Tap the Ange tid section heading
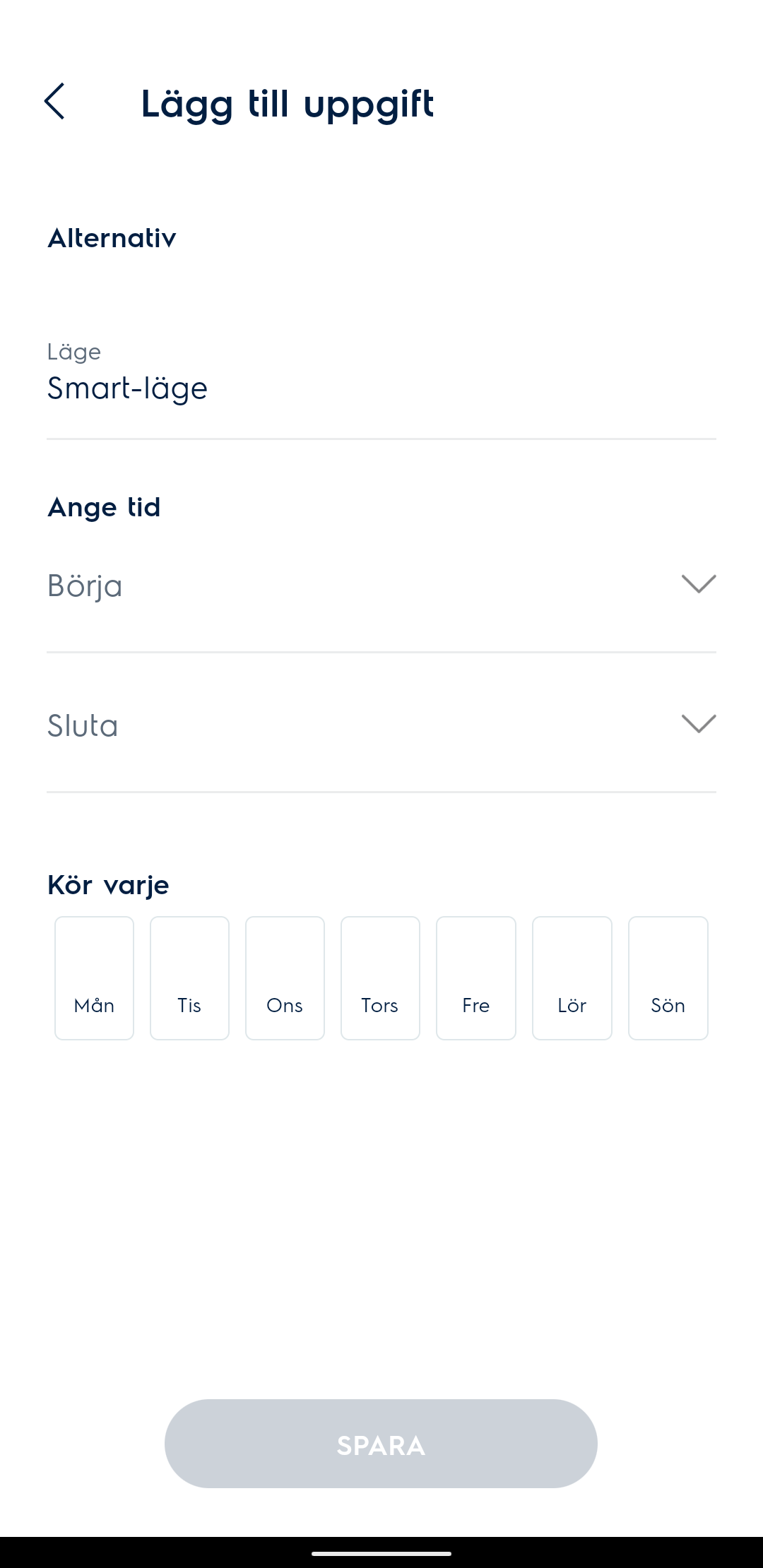This screenshot has height=1568, width=763. pyautogui.click(x=104, y=507)
